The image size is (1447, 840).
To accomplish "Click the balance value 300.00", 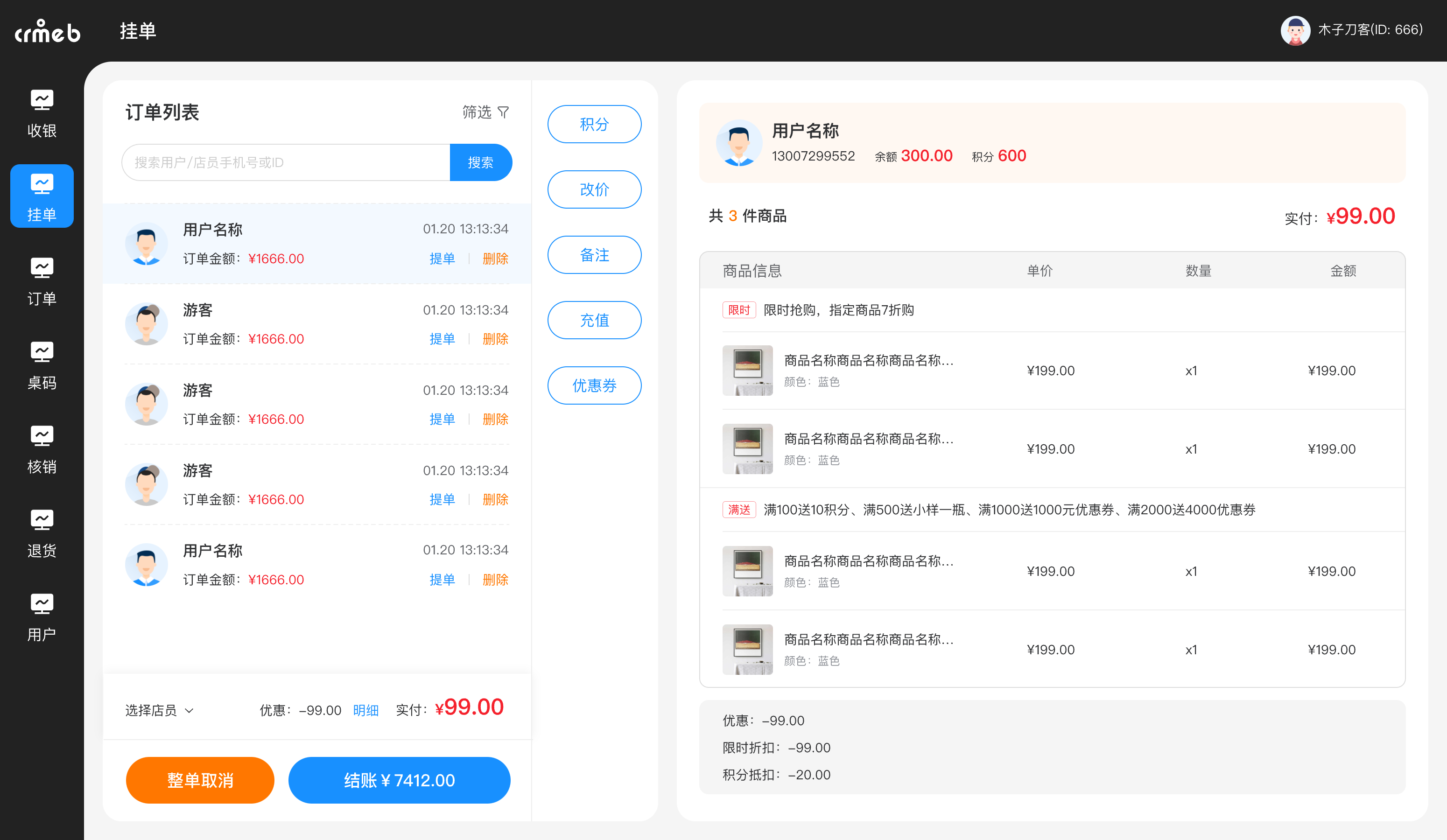I will point(926,155).
